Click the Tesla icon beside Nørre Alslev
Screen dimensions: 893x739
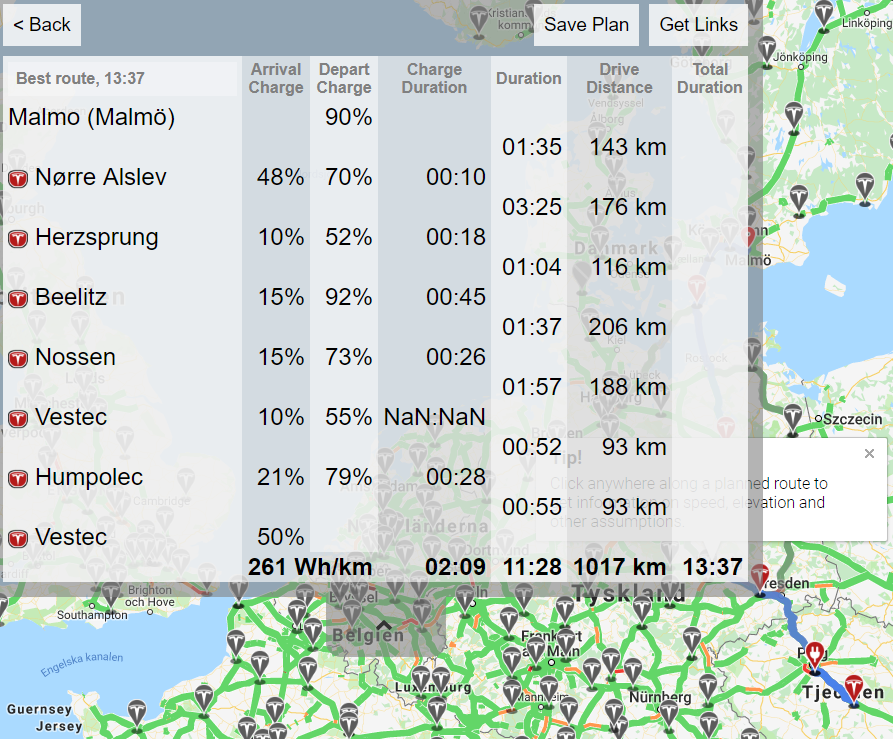point(18,178)
